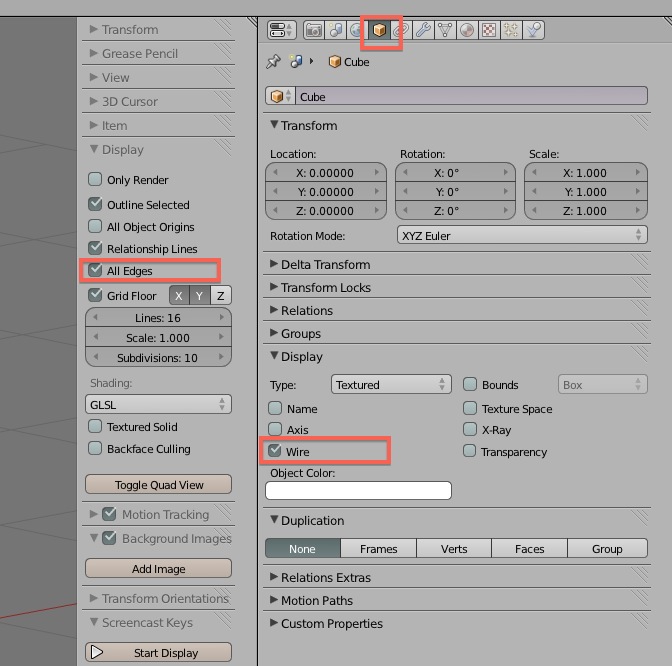Click the grid Lines: 16 field
This screenshot has width=672, height=666.
158,318
